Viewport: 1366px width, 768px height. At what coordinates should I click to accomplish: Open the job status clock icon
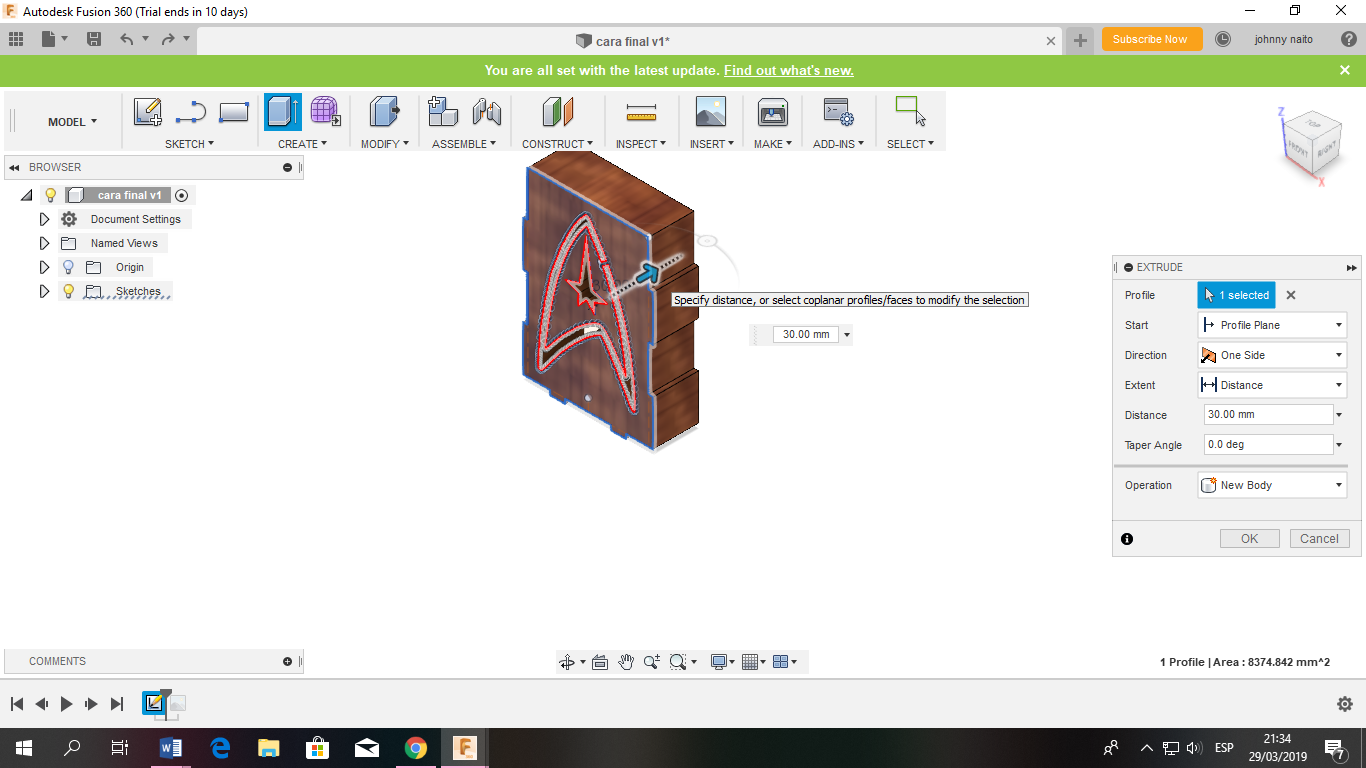tap(1223, 39)
